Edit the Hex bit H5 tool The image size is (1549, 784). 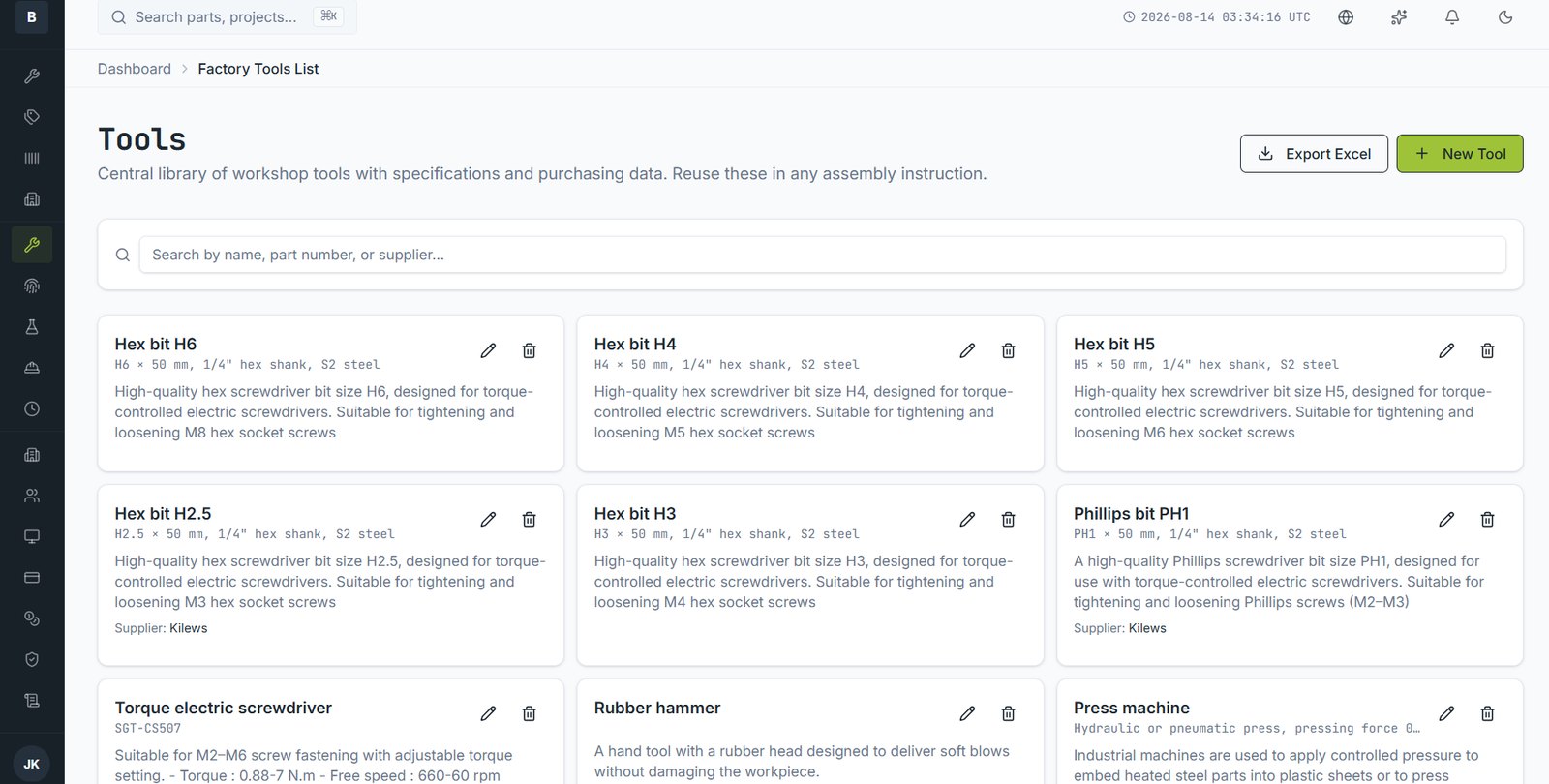[1446, 350]
